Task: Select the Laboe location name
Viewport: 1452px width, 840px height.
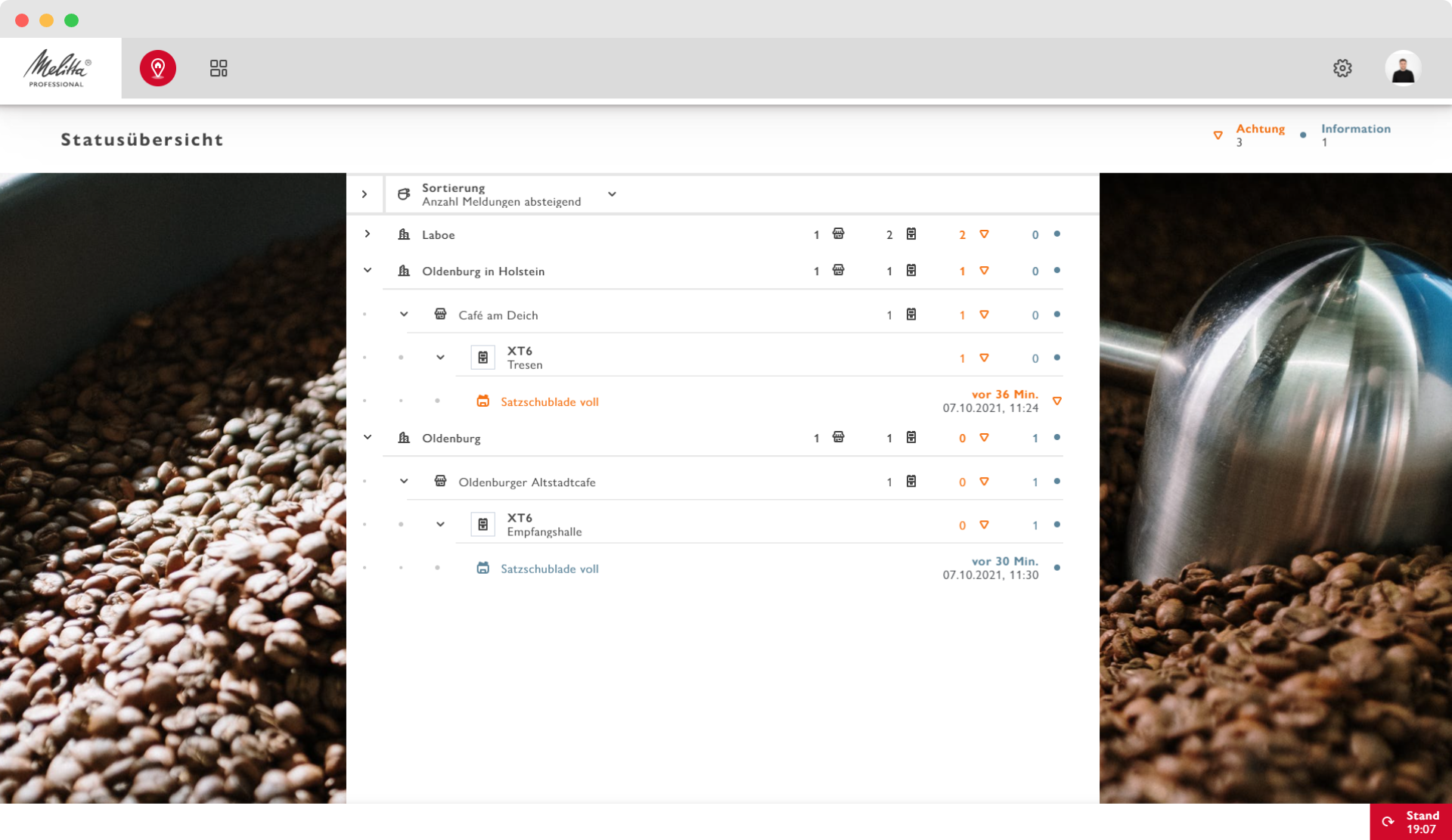Action: pyautogui.click(x=439, y=235)
